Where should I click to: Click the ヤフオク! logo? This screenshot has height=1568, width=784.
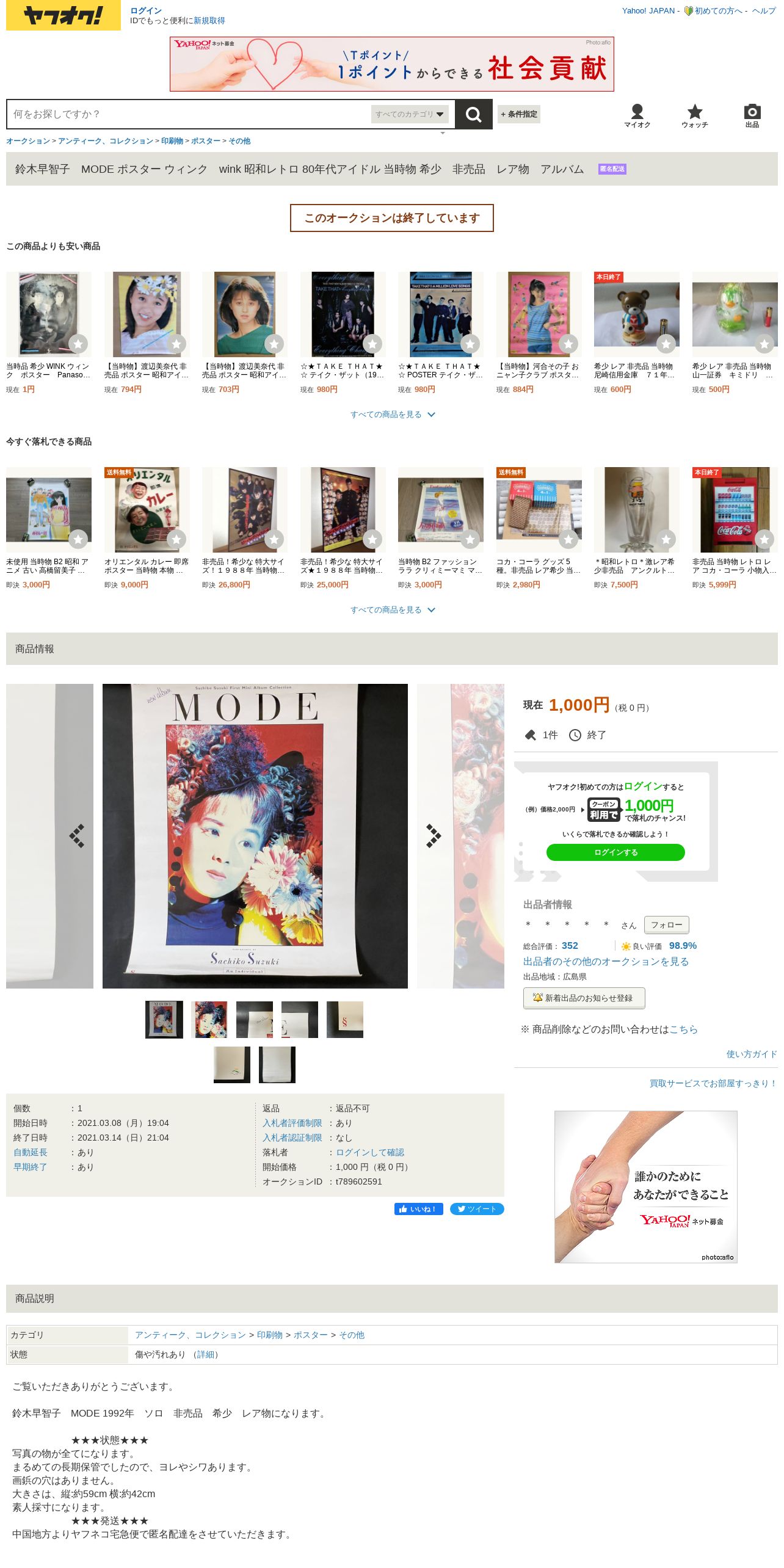tap(64, 15)
